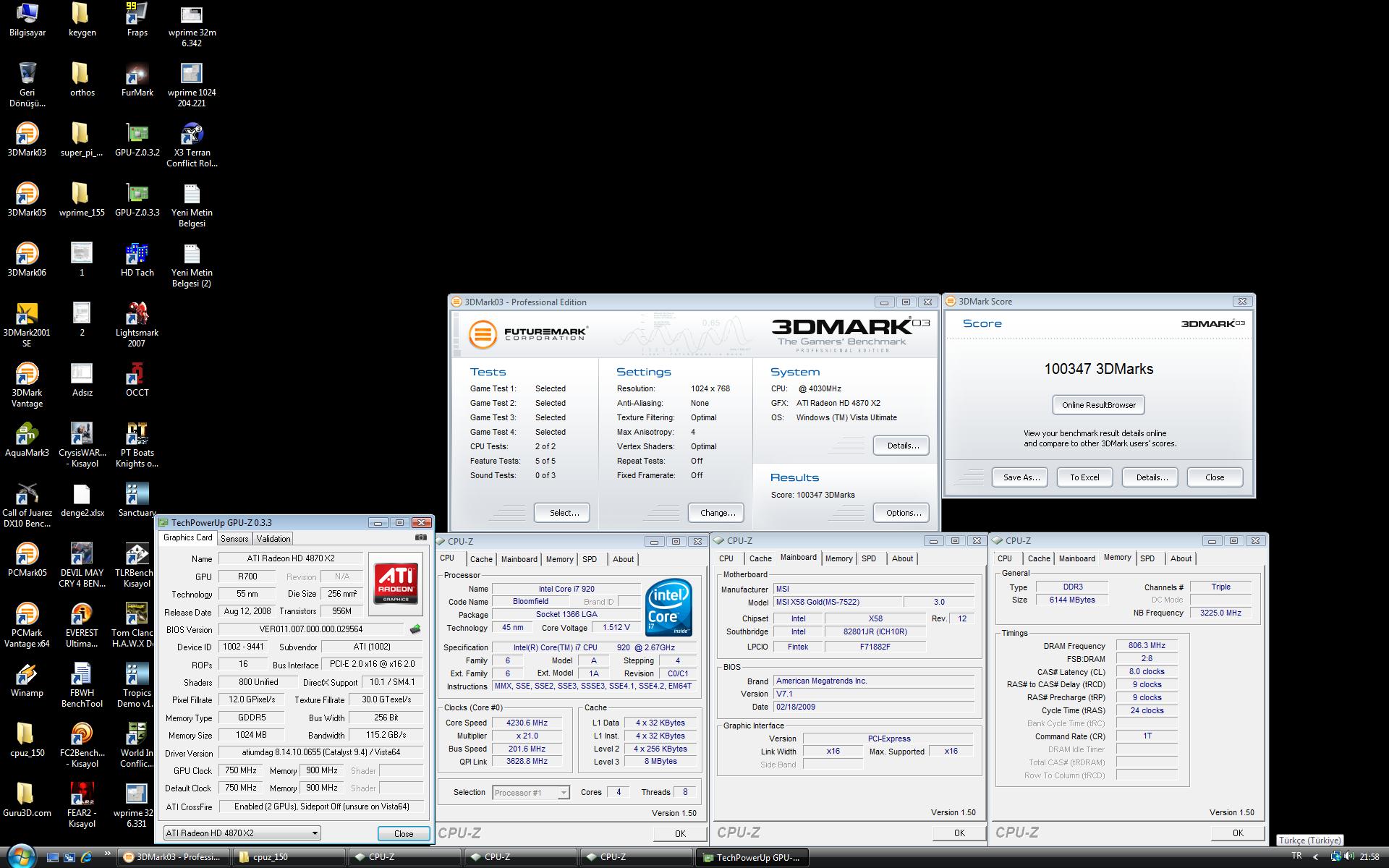Click the To Excel button
The height and width of the screenshot is (868, 1389).
point(1084,477)
